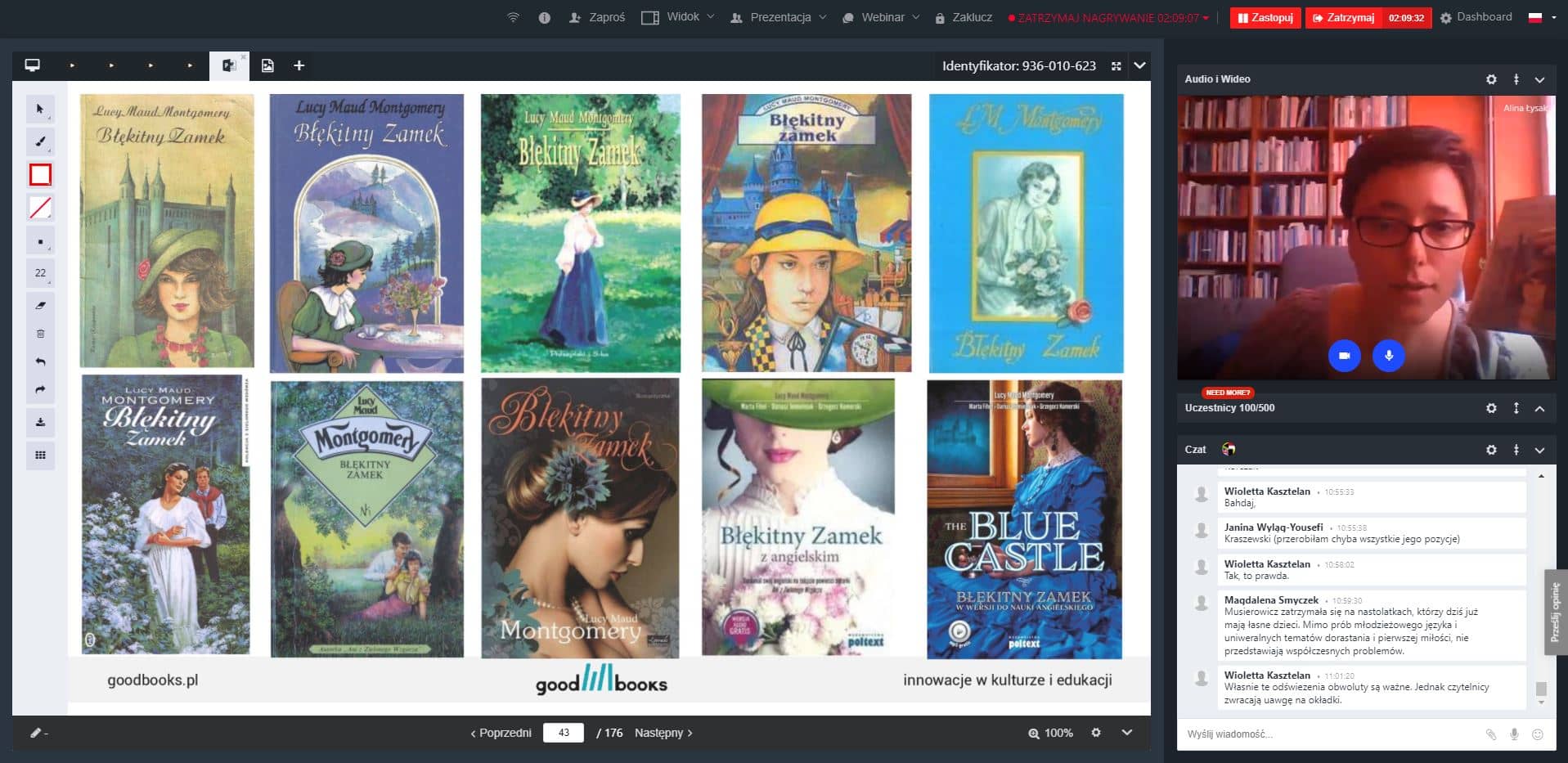Image resolution: width=1568 pixels, height=763 pixels.
Task: Click the chat scrollbar thumb
Action: (1541, 689)
